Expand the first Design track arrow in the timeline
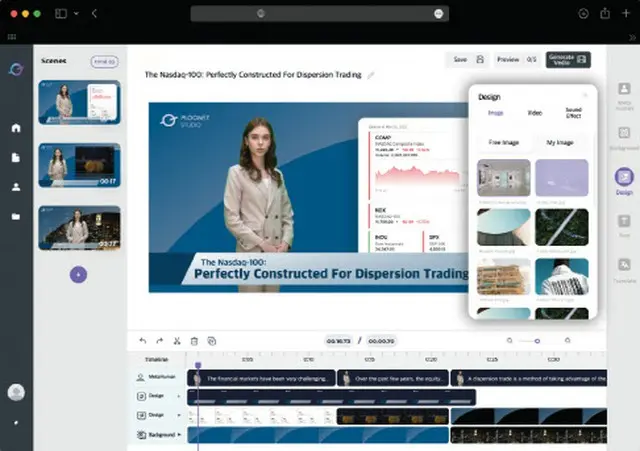Screen dimensions: 640x451 point(179,396)
